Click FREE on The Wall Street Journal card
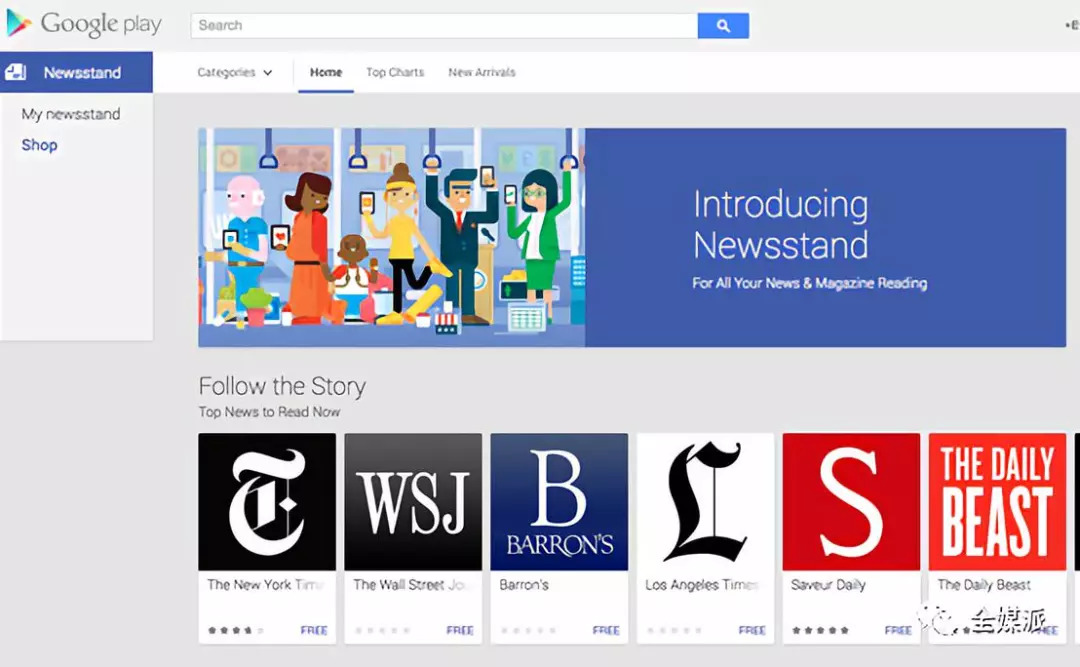 460,630
